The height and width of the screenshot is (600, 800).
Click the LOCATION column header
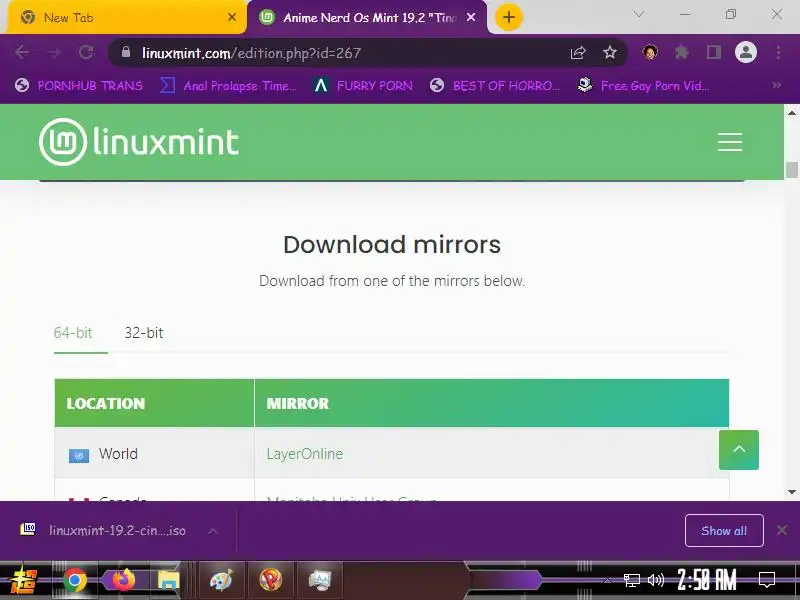(155, 403)
